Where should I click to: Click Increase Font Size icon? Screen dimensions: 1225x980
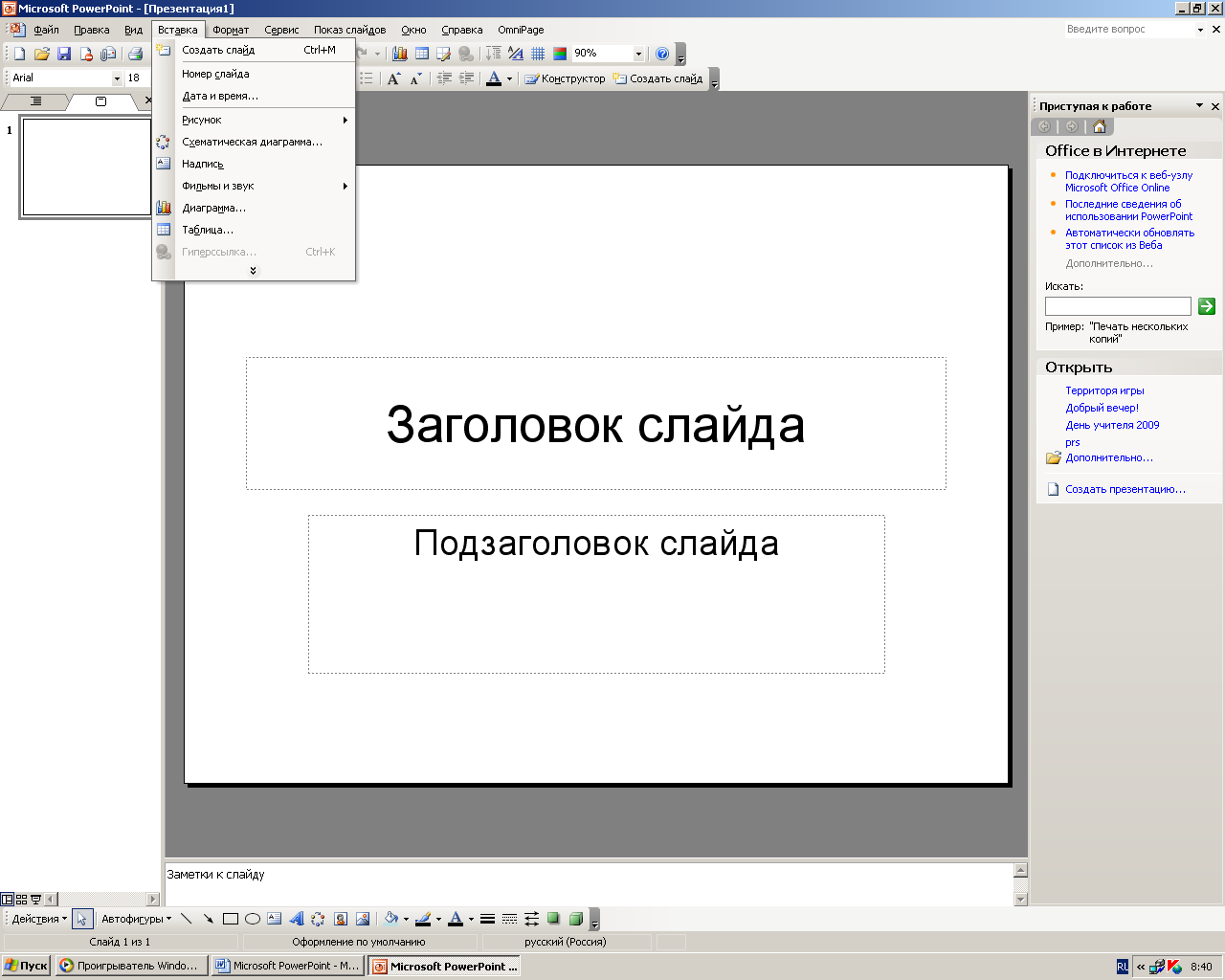(393, 78)
